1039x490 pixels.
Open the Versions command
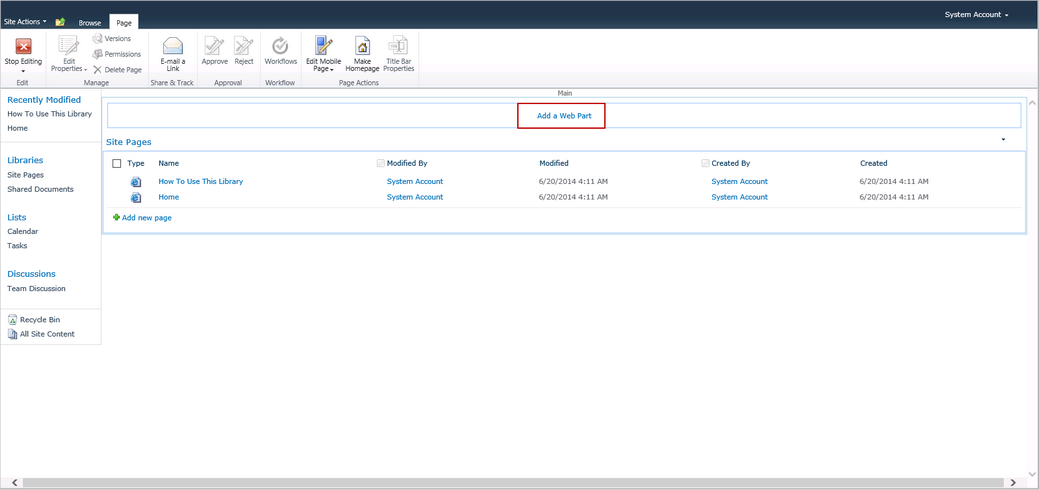pyautogui.click(x=111, y=38)
